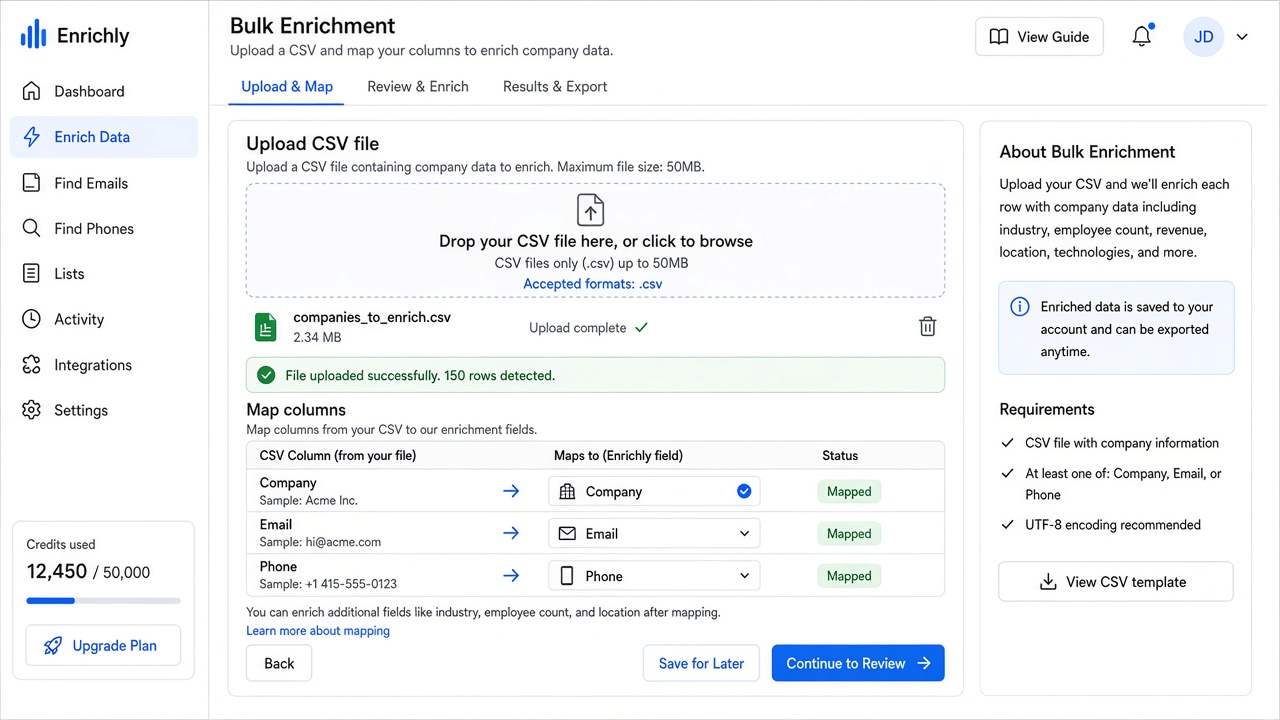1280x720 pixels.
Task: Click the Back button
Action: pos(279,663)
